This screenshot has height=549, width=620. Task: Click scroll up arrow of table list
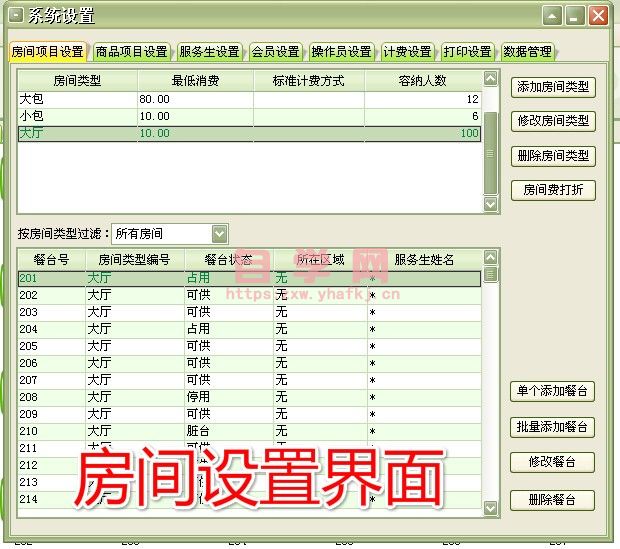[490, 260]
